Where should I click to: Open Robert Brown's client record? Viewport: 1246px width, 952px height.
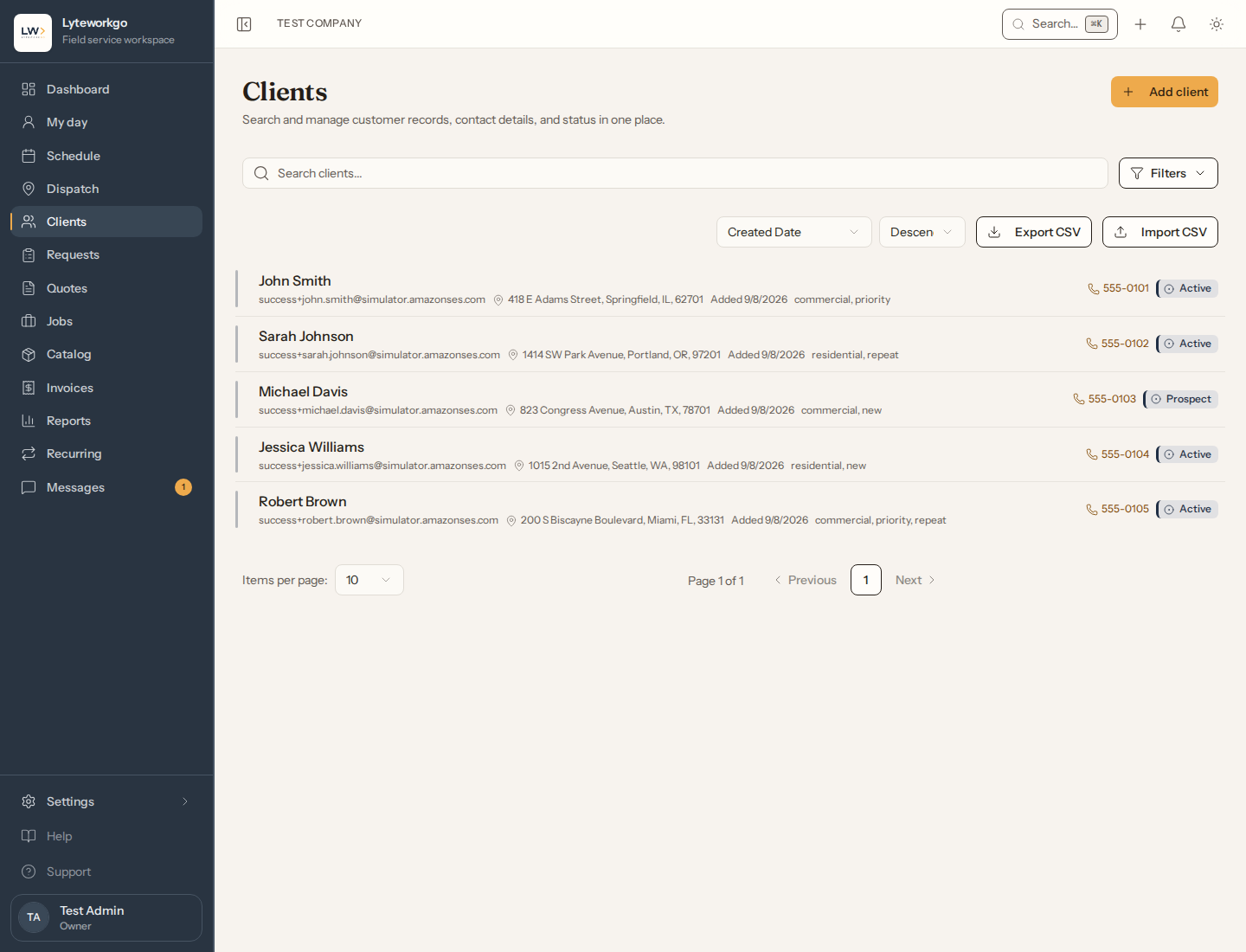[730, 510]
